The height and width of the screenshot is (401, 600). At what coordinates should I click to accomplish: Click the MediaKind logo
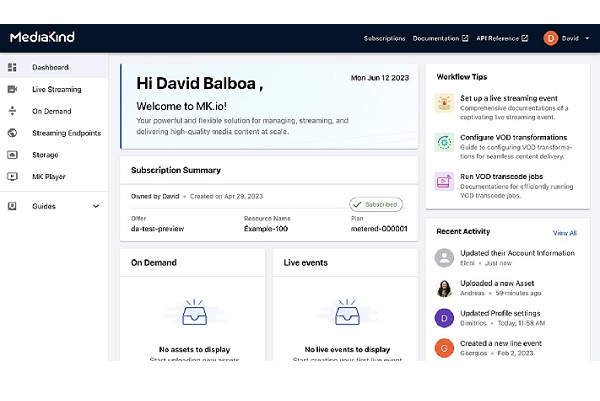[x=42, y=37]
